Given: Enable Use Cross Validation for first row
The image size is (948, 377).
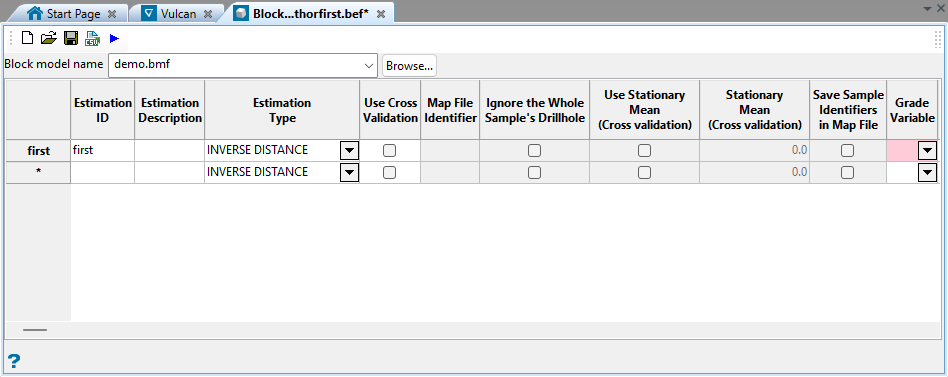Looking at the screenshot, I should pos(390,150).
